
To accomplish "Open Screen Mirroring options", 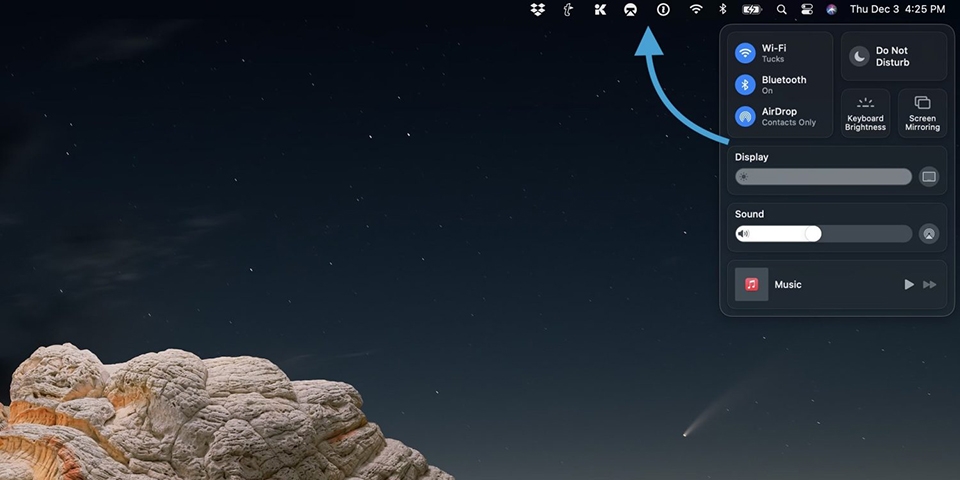I will 922,113.
